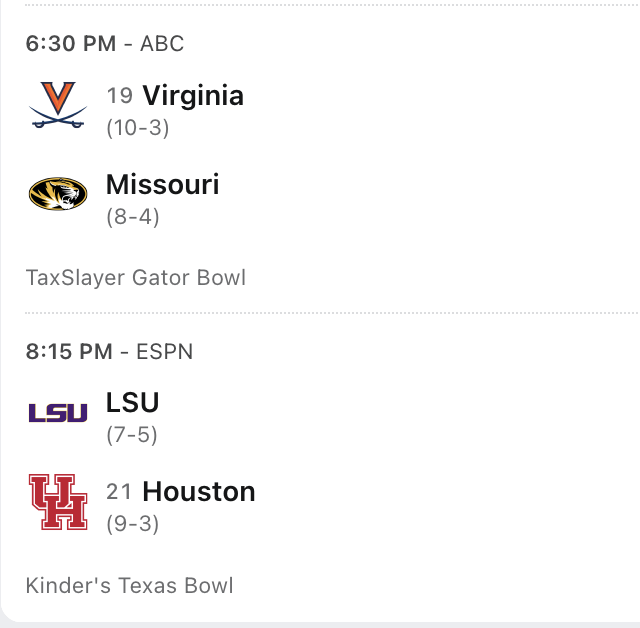Click the Virginia Cavaliers logo

[x=58, y=106]
